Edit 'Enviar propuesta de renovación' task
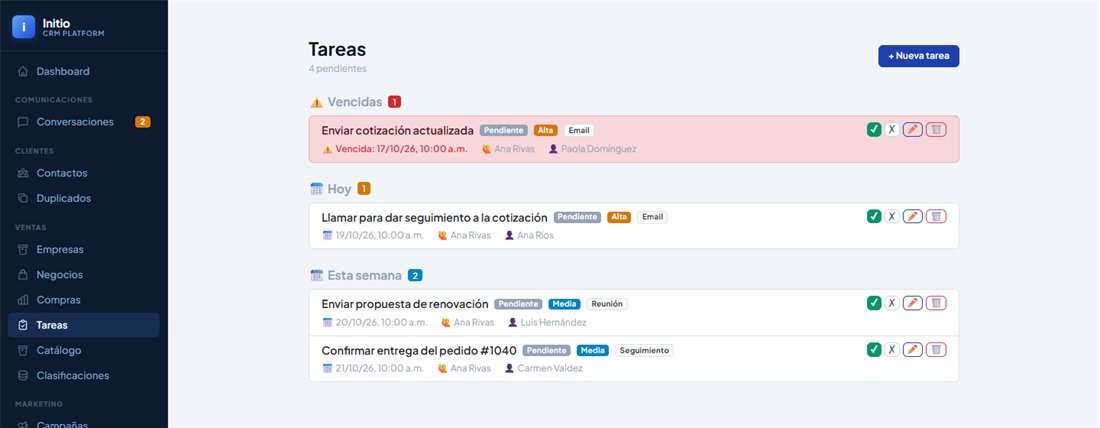 (913, 303)
